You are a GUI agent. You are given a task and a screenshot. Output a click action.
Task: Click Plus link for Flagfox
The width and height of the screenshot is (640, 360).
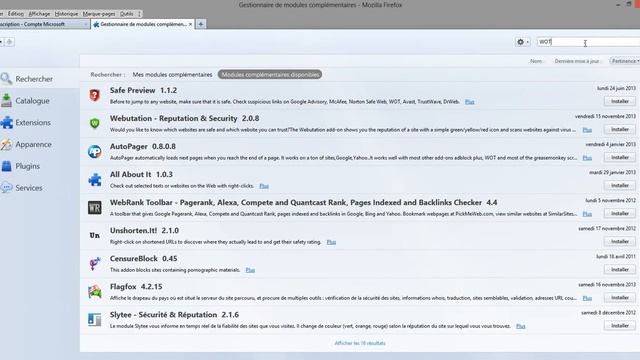[x=587, y=298]
